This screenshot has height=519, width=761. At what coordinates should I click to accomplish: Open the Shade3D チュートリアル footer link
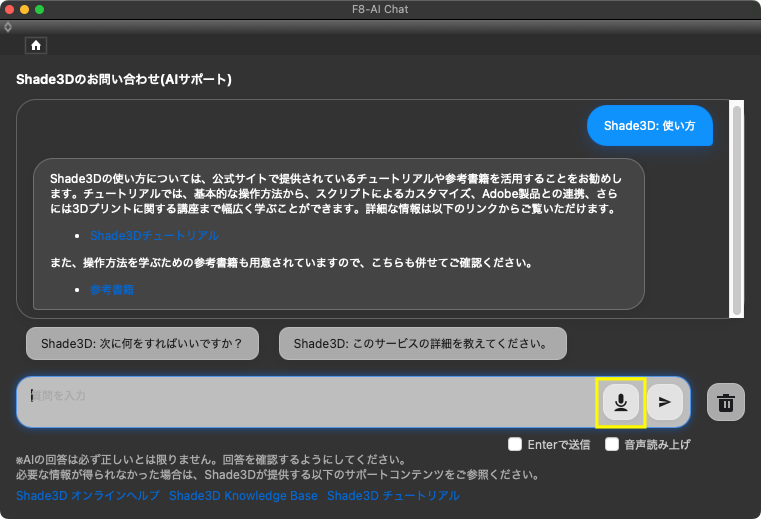pos(393,496)
